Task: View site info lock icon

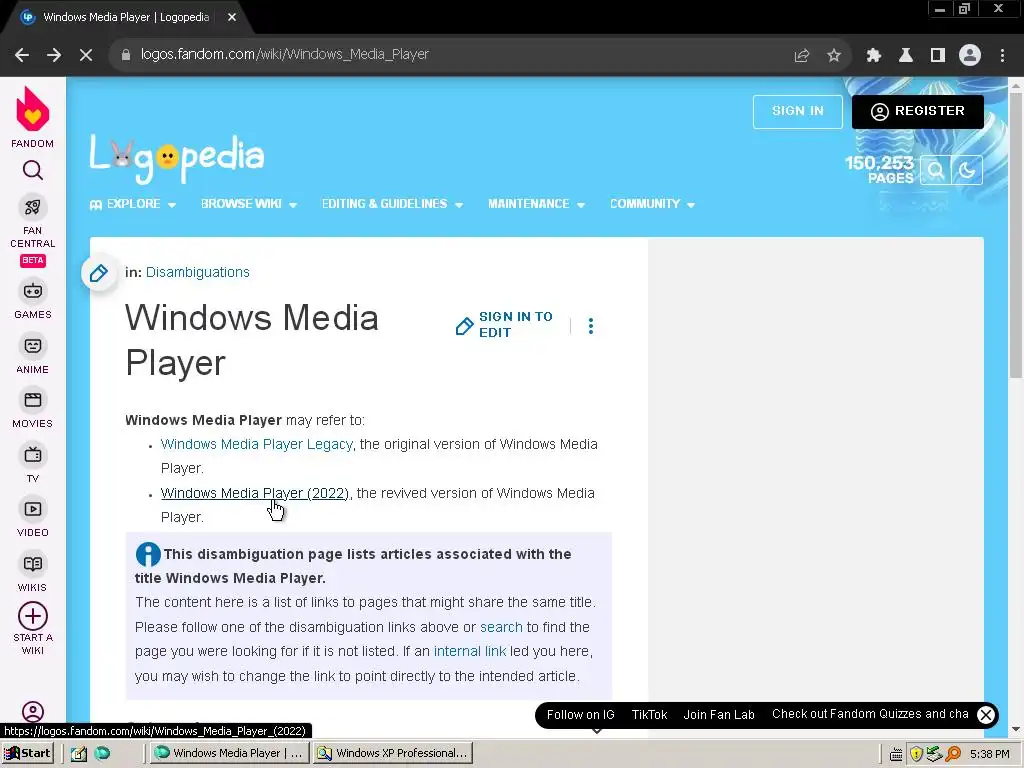Action: pos(126,55)
